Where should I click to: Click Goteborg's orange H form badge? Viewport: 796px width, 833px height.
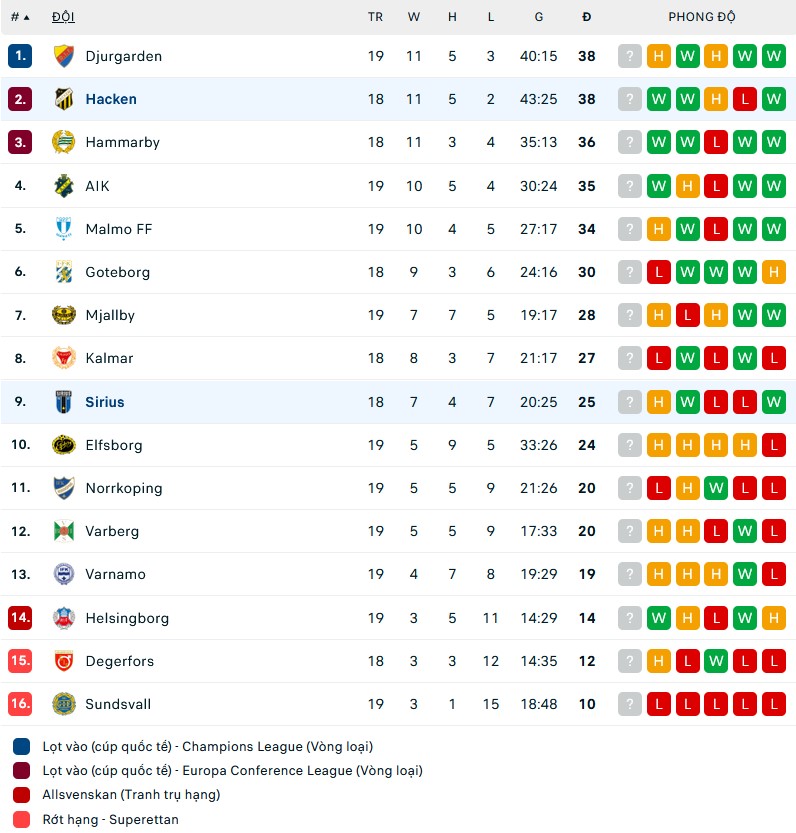coord(773,272)
